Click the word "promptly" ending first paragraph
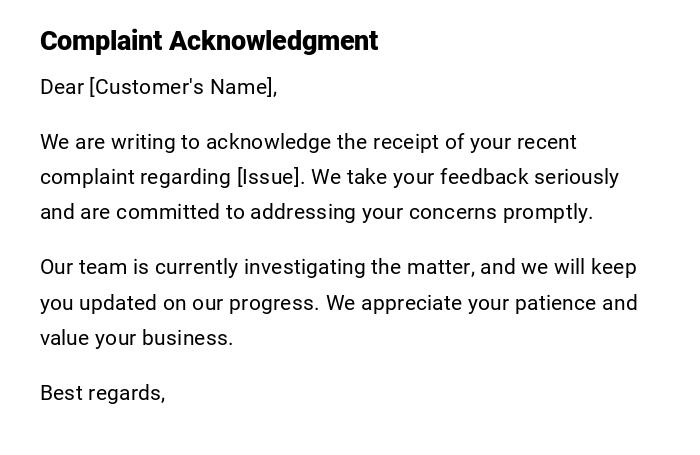 click(x=546, y=212)
